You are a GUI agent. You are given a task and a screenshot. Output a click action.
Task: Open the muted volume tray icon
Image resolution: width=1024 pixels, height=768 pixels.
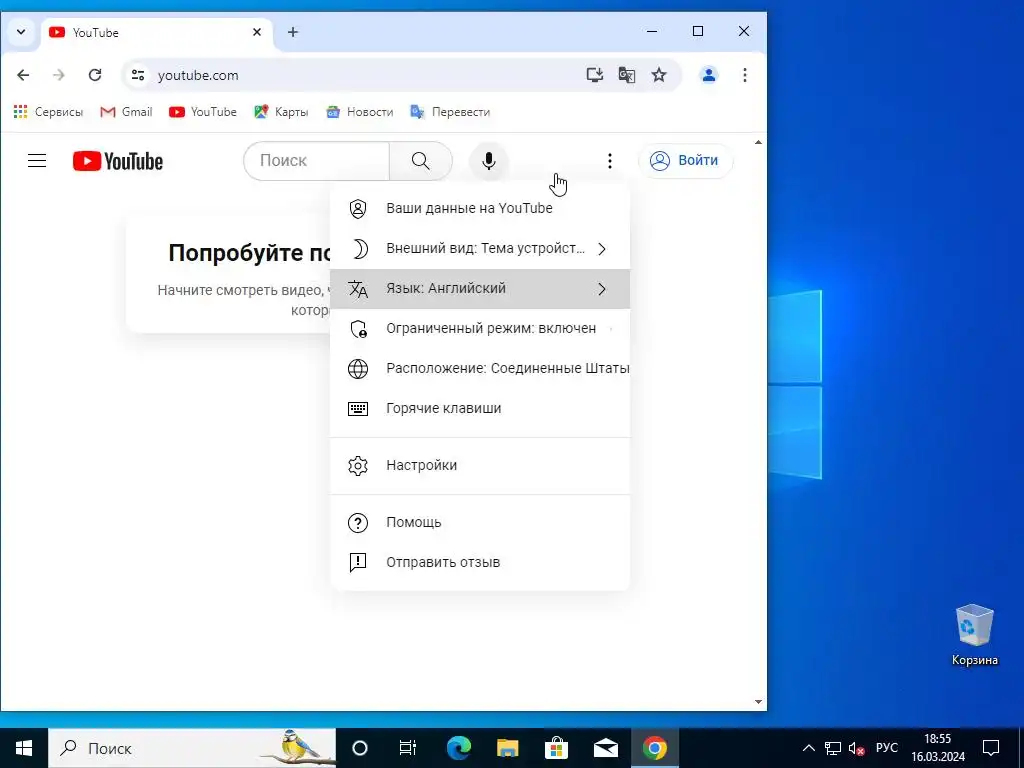click(x=856, y=748)
